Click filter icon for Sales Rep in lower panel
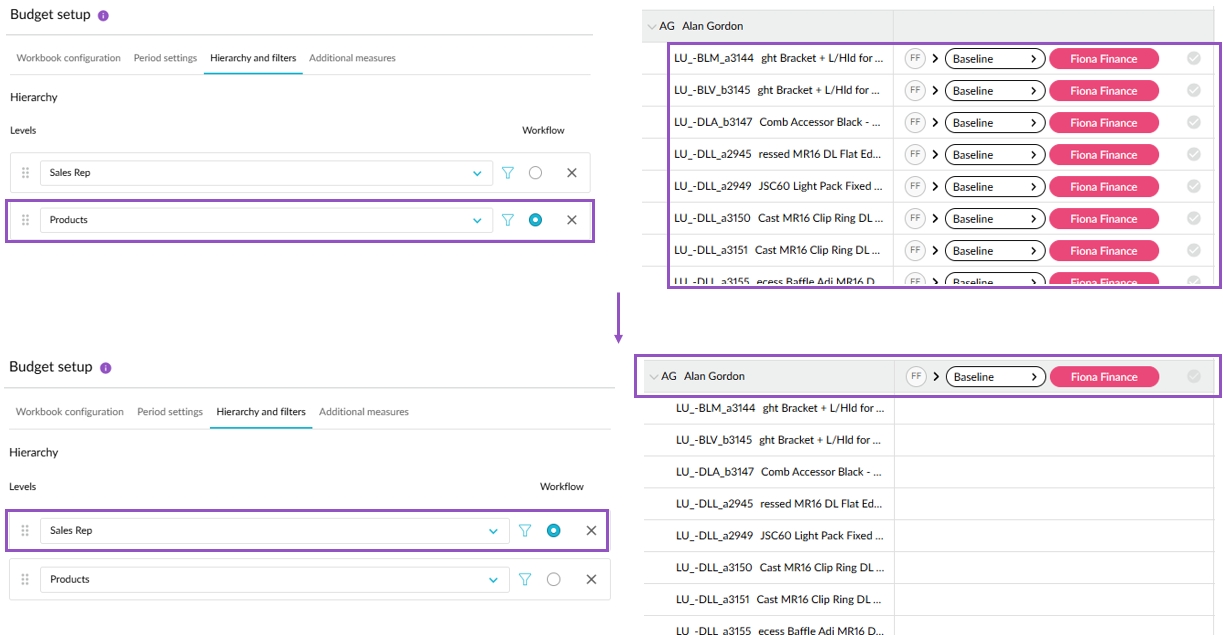1223x635 pixels. (x=525, y=531)
